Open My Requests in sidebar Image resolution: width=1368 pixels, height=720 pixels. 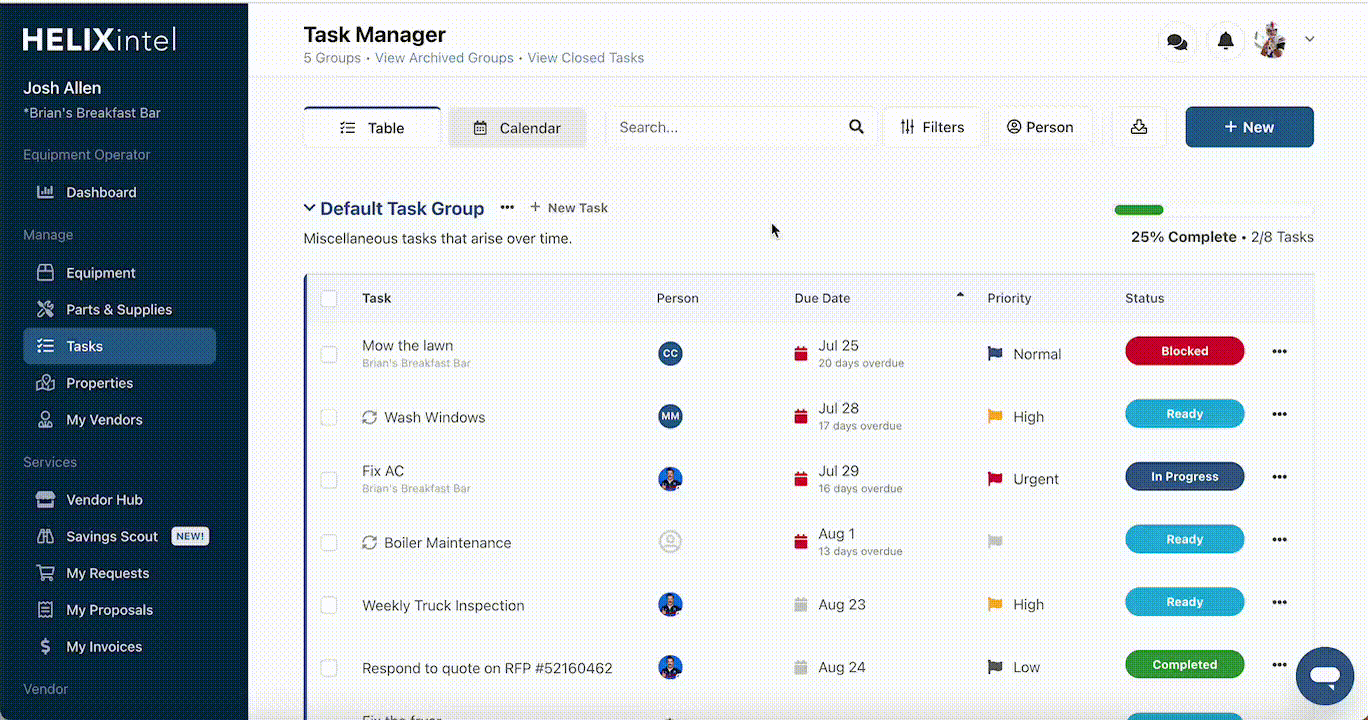[x=120, y=574]
